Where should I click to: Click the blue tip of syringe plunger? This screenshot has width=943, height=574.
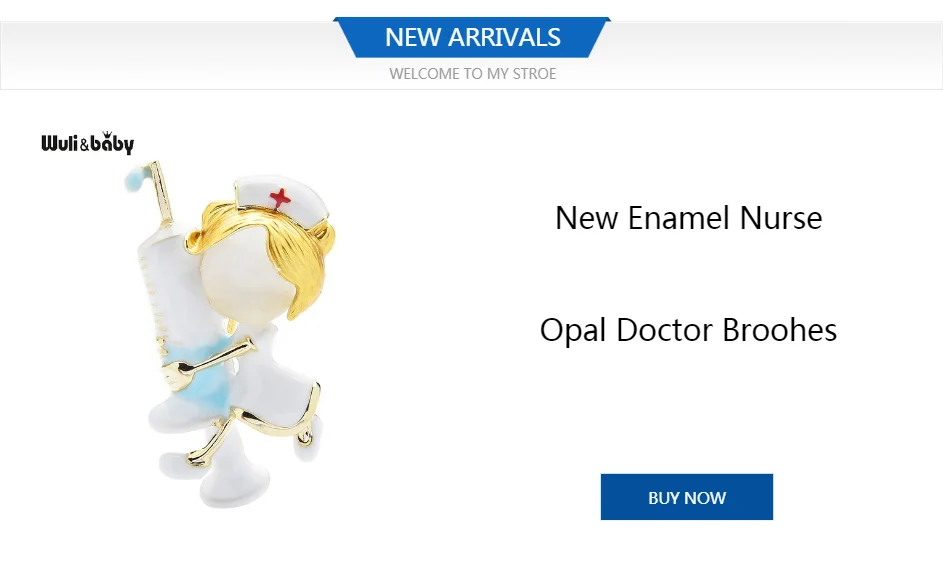(x=135, y=176)
